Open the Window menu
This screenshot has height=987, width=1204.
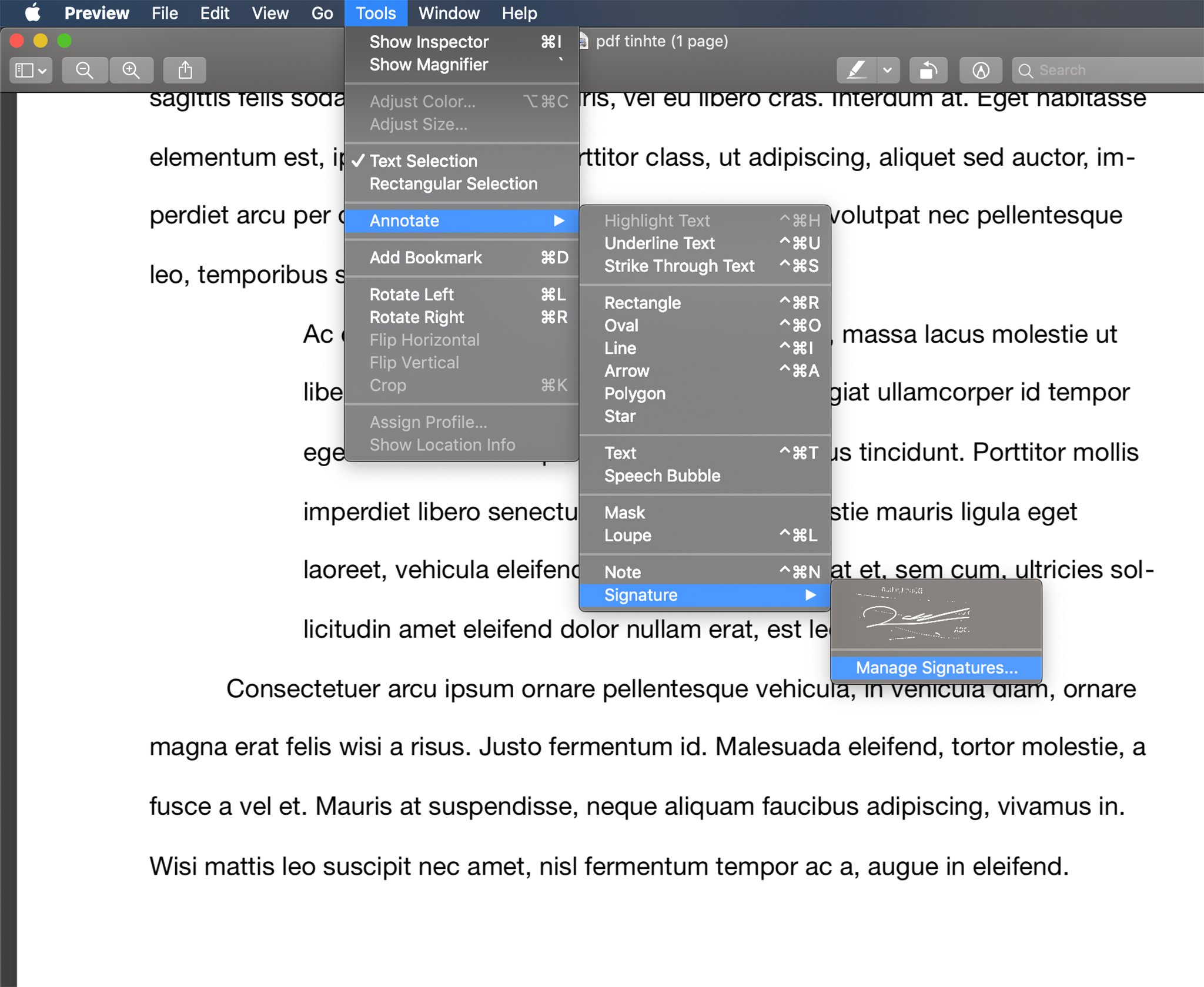(x=449, y=13)
